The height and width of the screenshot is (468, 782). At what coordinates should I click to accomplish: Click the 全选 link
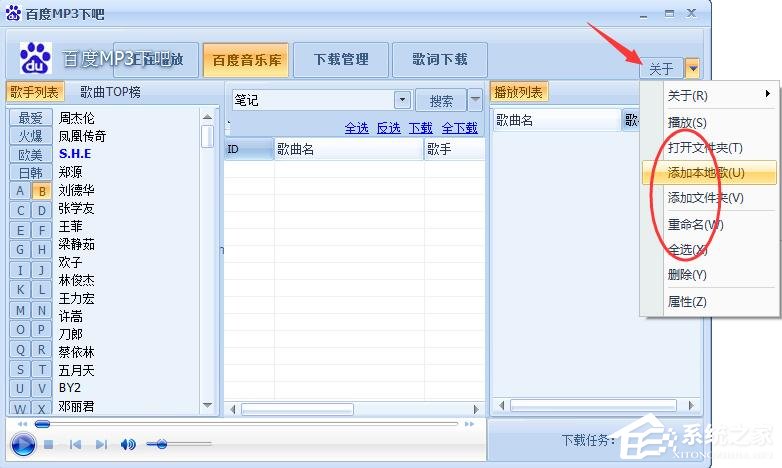[357, 128]
